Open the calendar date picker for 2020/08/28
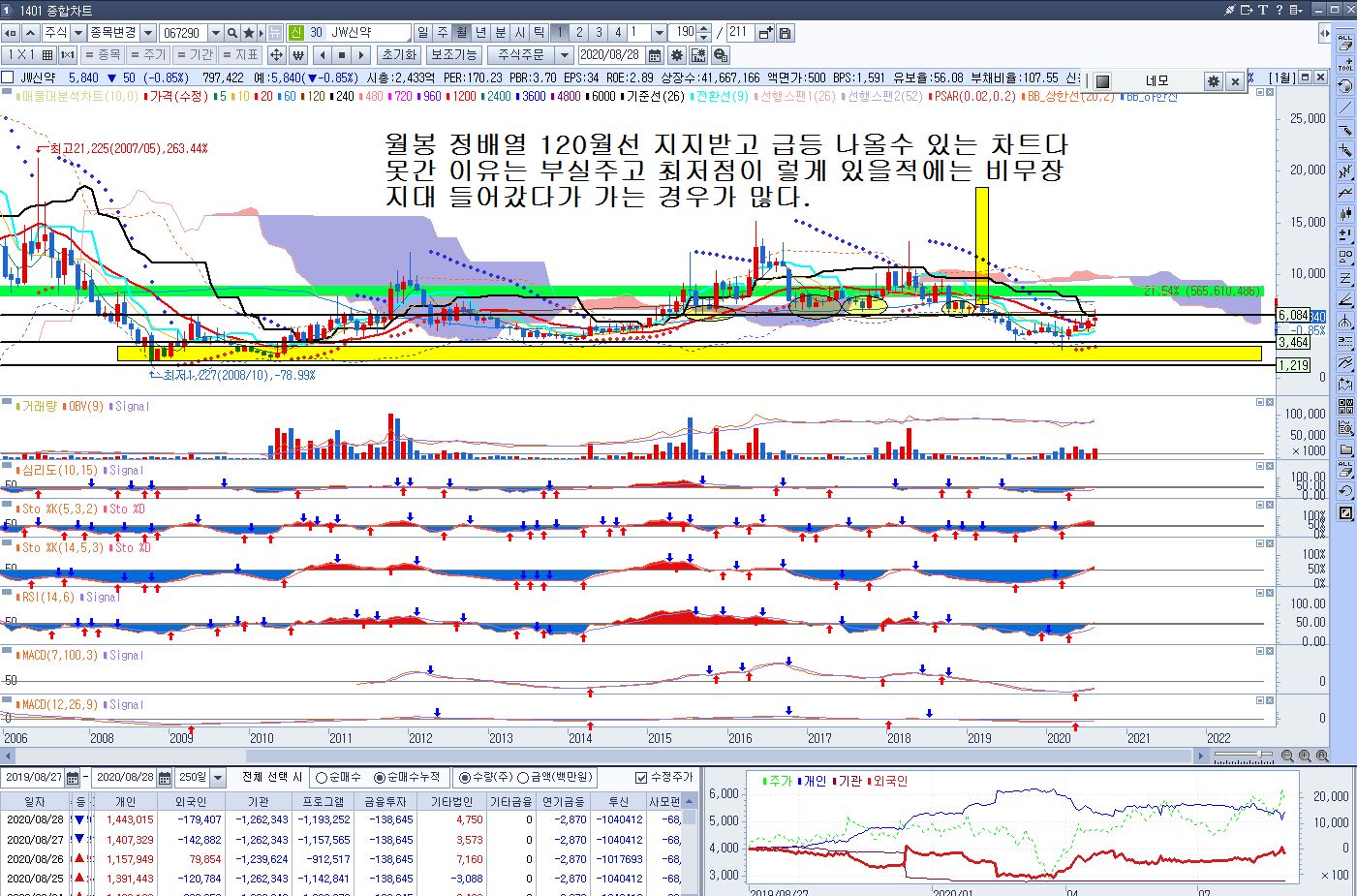The image size is (1357, 896). click(655, 55)
